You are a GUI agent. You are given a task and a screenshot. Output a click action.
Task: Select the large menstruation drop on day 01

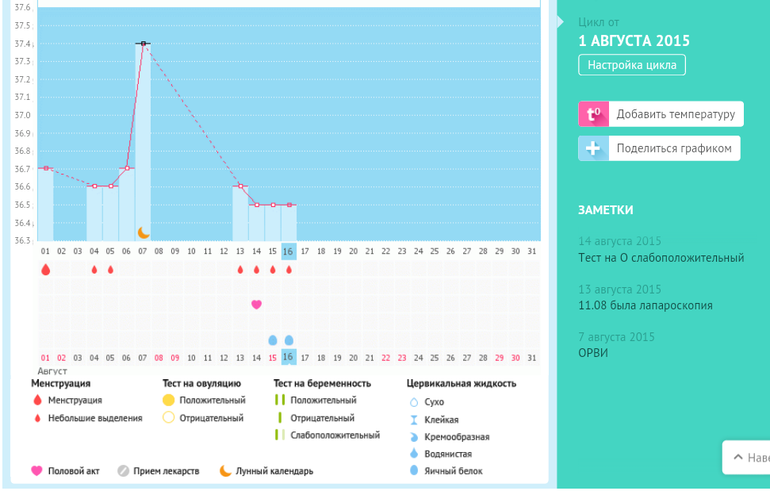[x=45, y=269]
